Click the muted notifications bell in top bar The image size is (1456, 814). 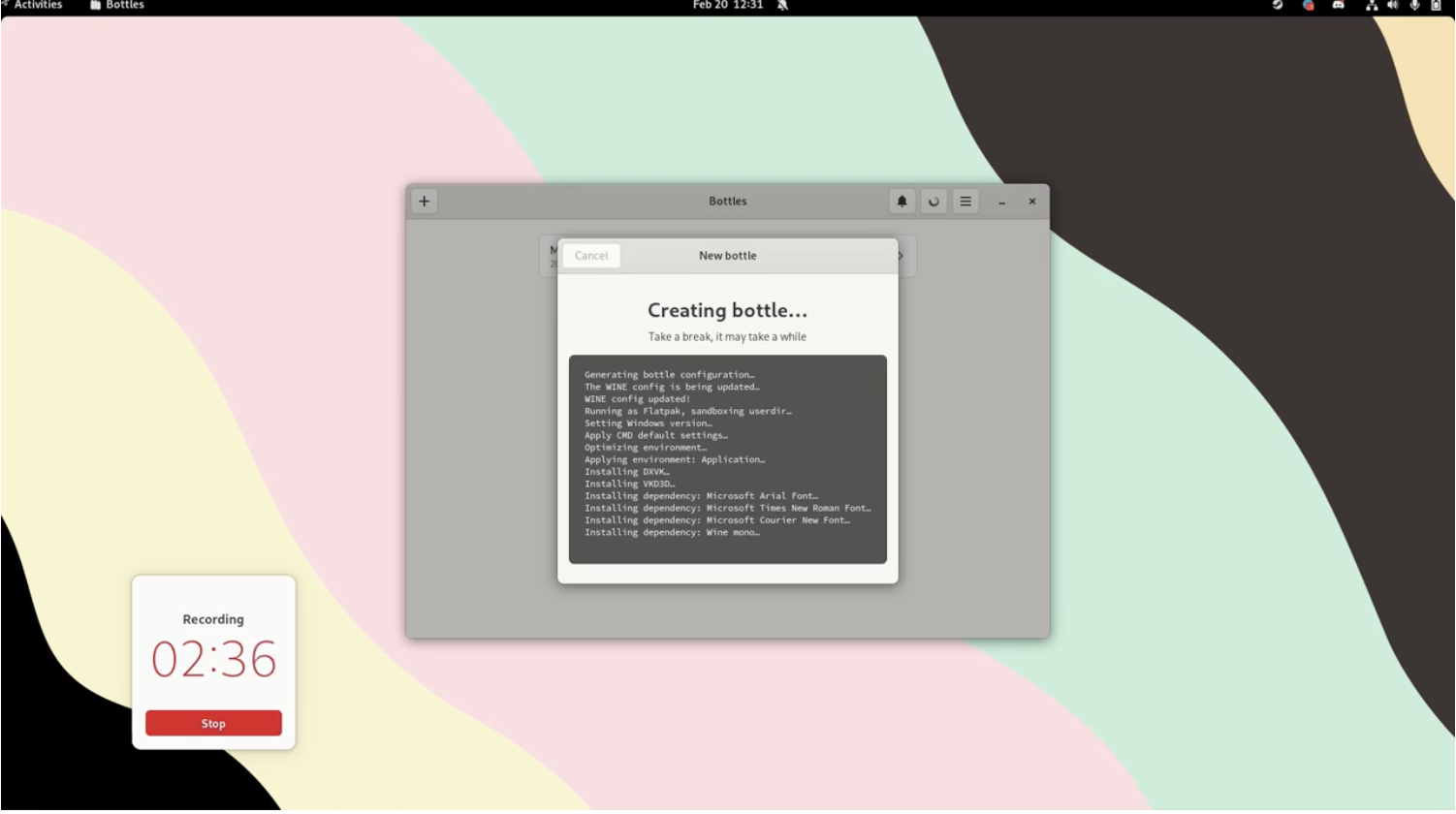tap(782, 6)
